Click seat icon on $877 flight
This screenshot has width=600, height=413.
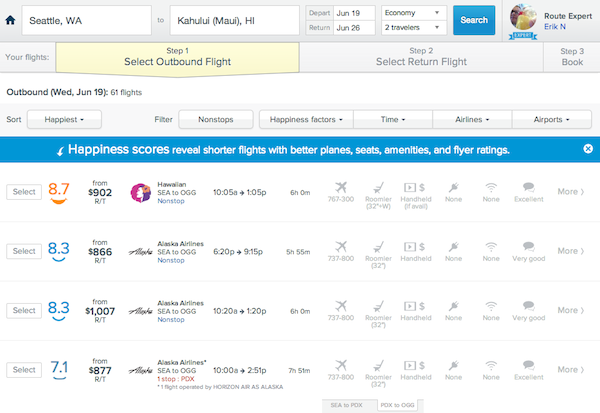(378, 366)
